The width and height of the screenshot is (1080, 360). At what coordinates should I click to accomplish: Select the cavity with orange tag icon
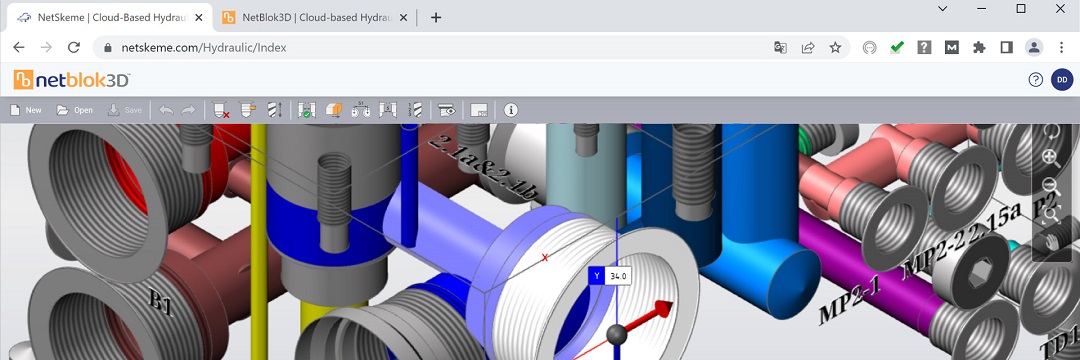click(247, 110)
